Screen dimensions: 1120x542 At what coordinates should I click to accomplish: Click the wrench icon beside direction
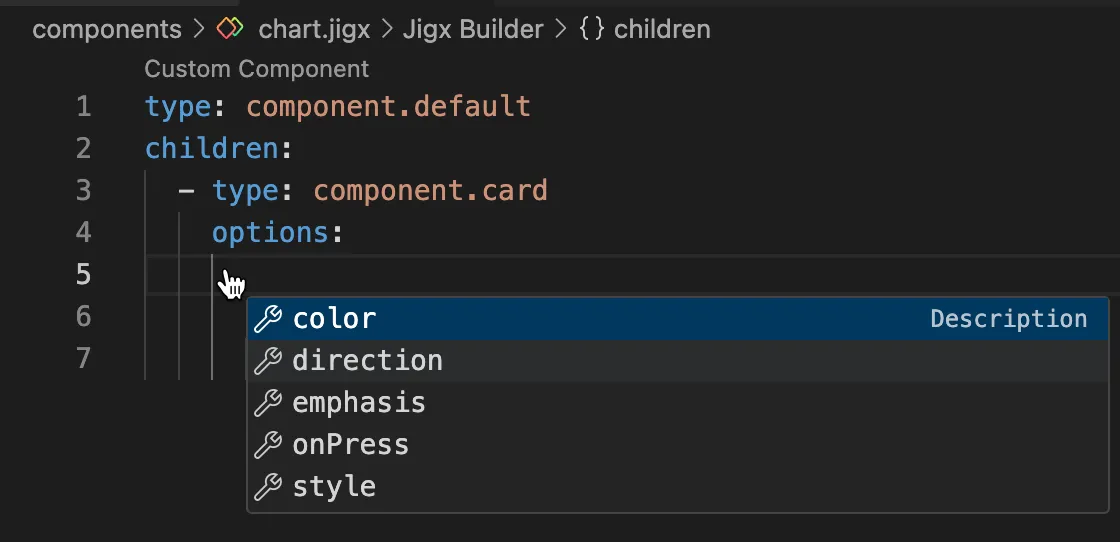click(x=268, y=361)
